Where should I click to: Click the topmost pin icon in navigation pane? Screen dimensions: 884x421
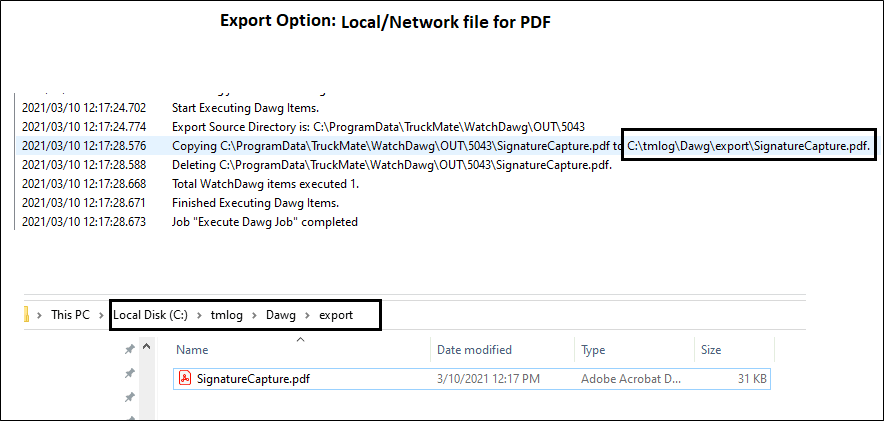point(129,350)
